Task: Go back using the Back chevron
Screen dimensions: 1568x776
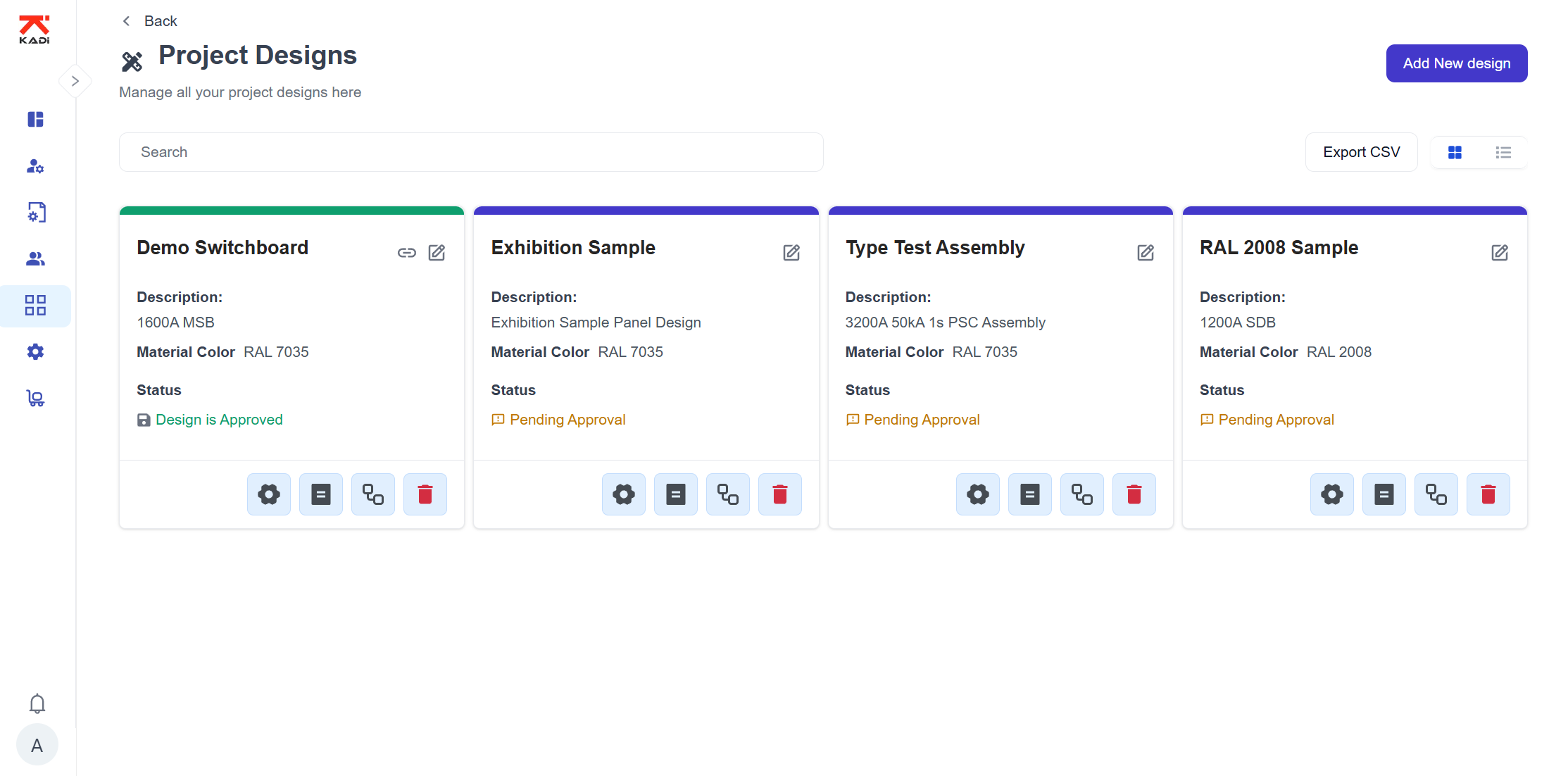Action: [x=127, y=21]
